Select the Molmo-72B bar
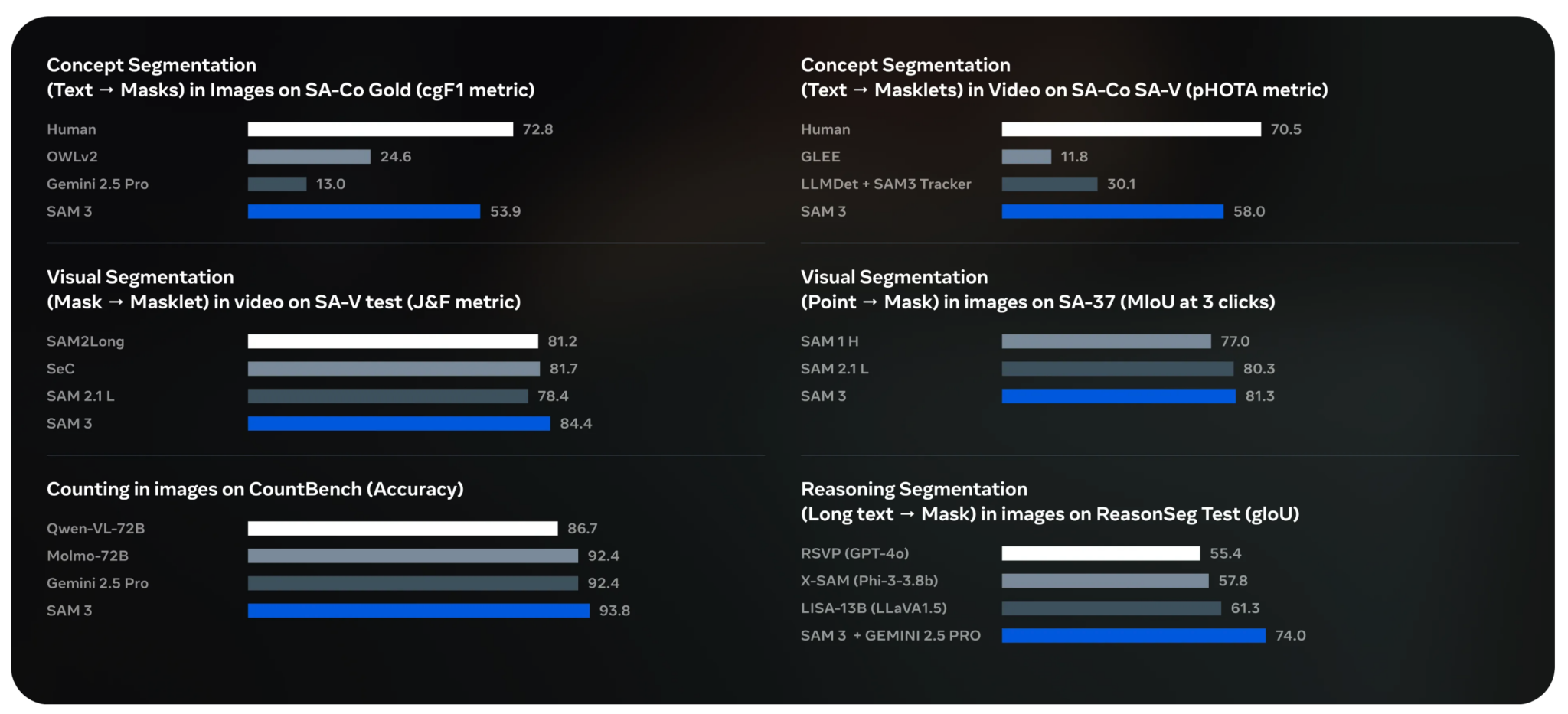This screenshot has width=1568, height=714. click(x=413, y=556)
